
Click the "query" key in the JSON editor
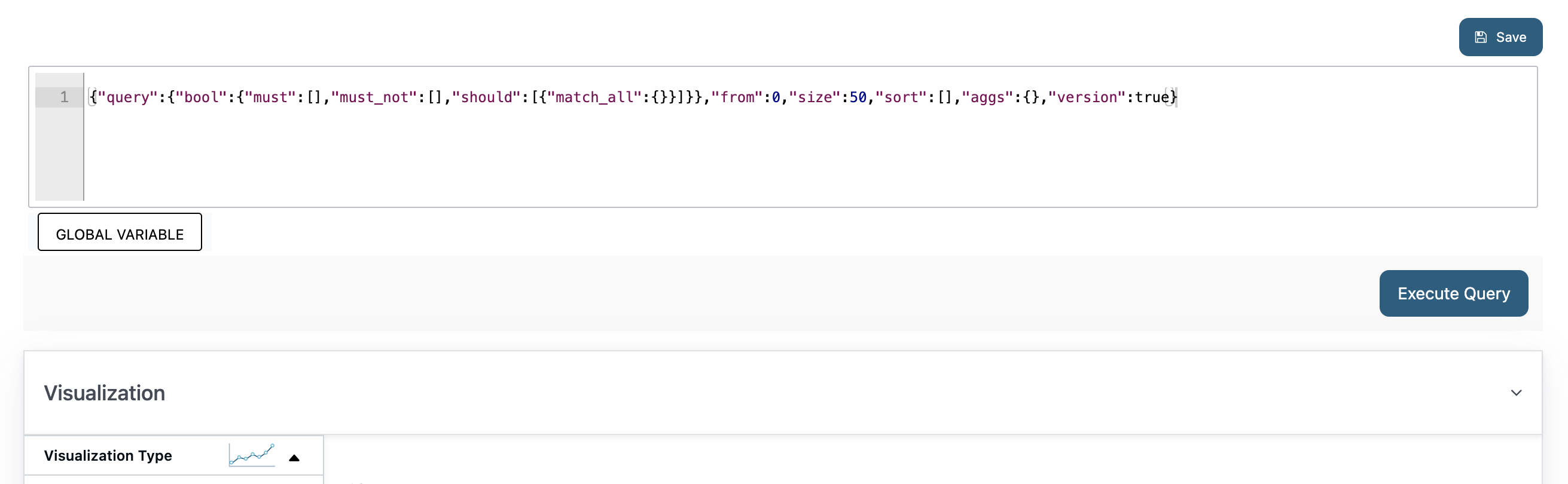(127, 97)
